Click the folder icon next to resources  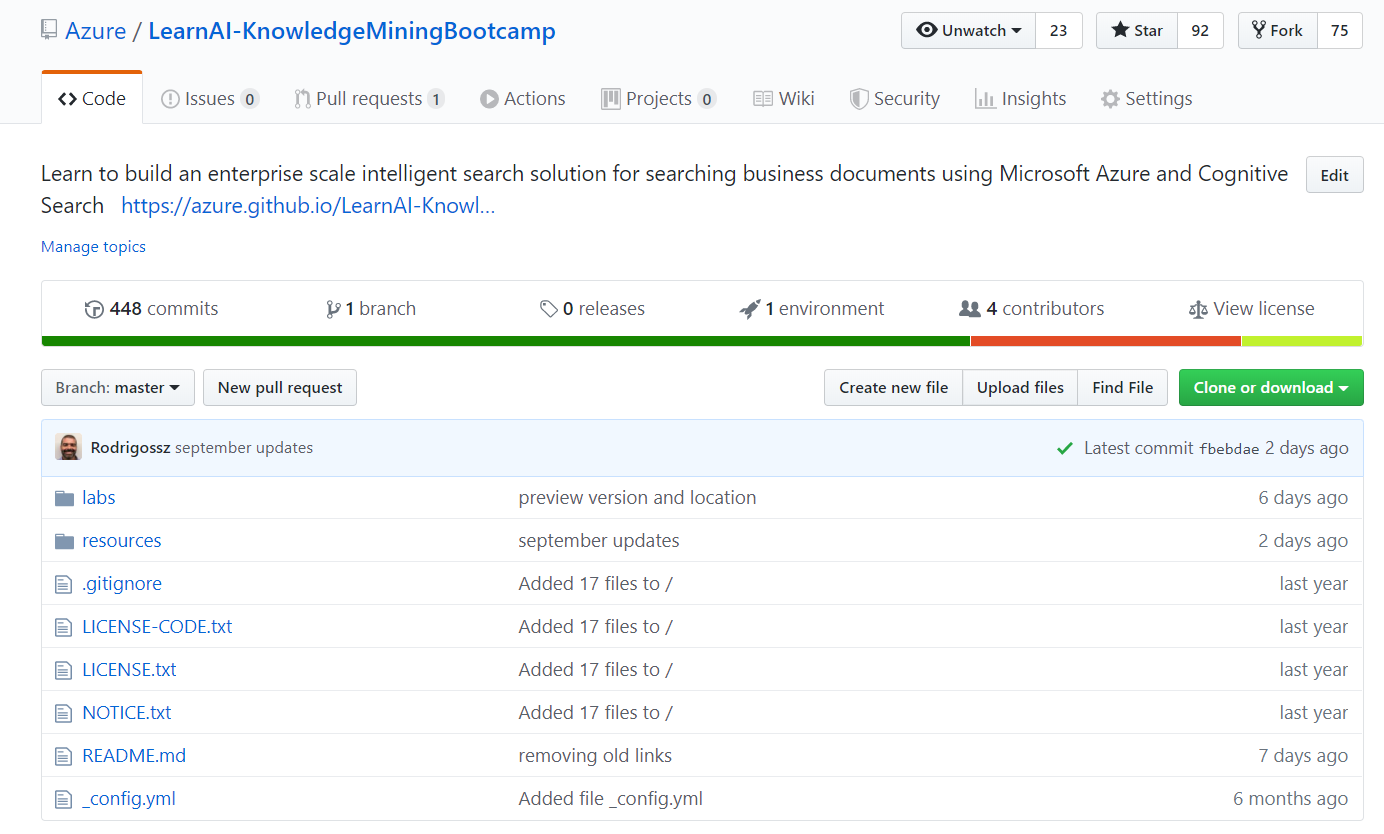[65, 541]
